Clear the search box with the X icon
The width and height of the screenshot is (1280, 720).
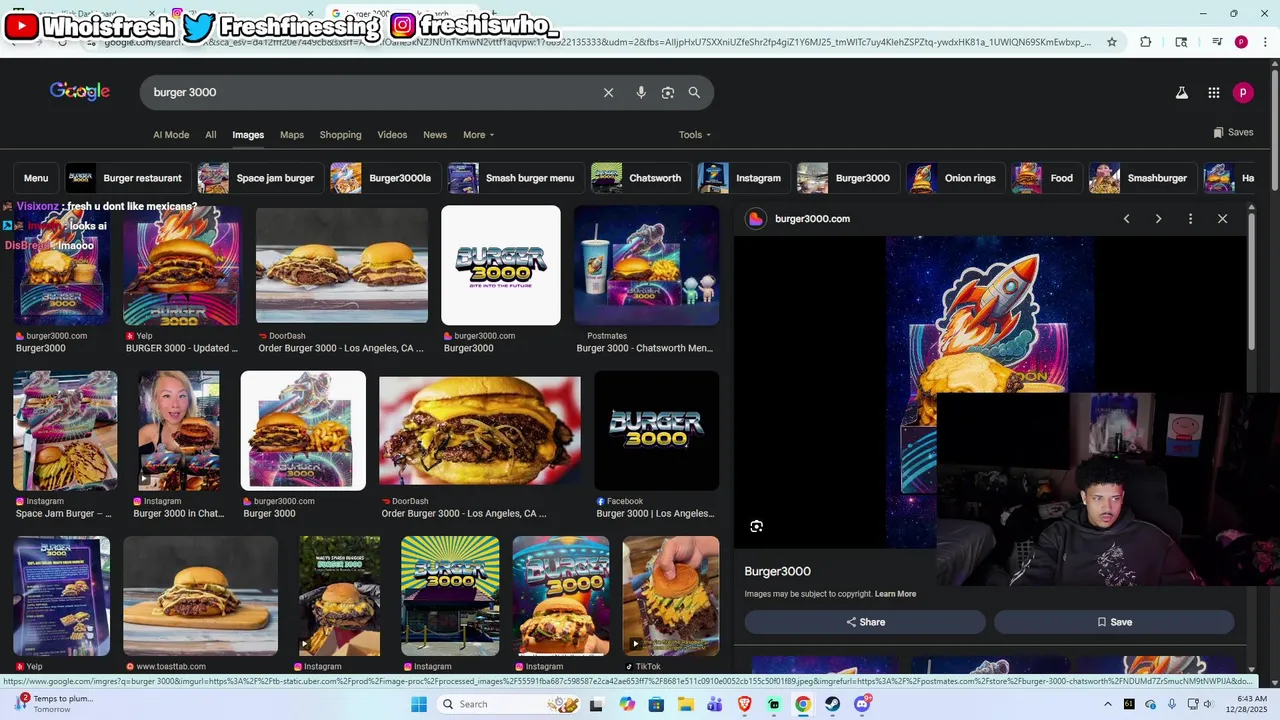pyautogui.click(x=608, y=92)
